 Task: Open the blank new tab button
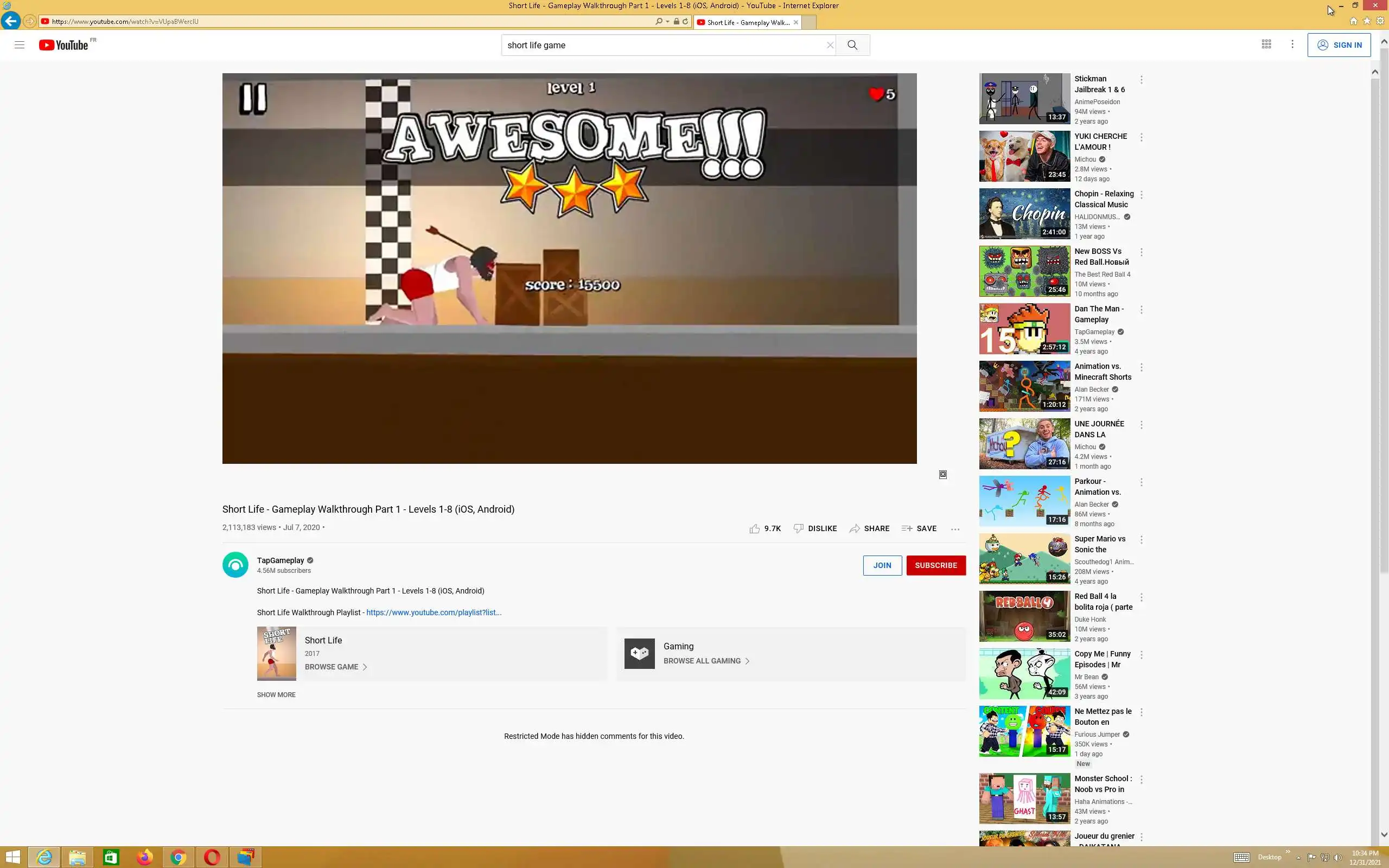tap(808, 22)
